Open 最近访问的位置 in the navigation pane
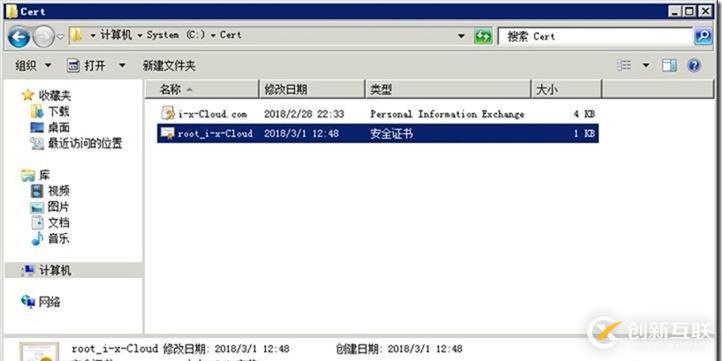 pos(85,144)
